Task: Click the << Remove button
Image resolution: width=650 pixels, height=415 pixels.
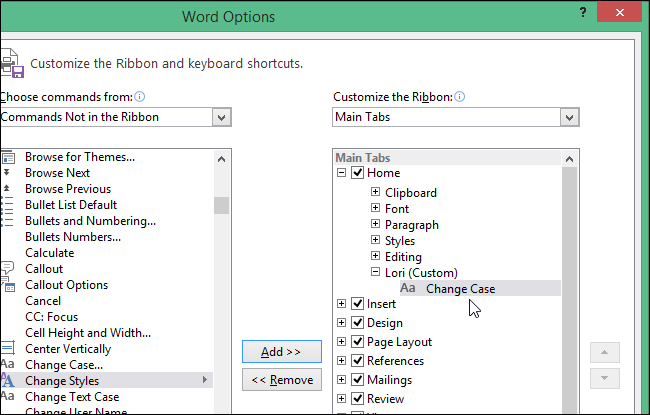Action: coord(282,380)
